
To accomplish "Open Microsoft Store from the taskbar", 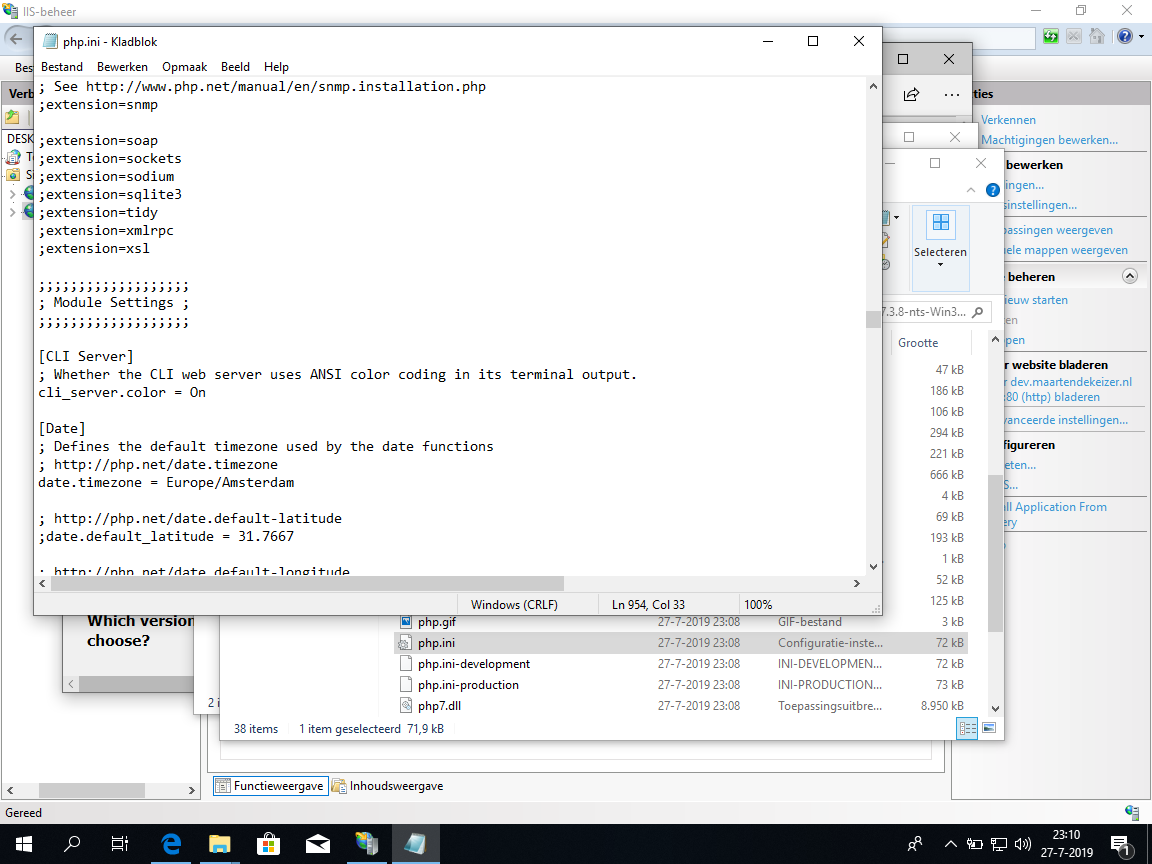I will [268, 844].
